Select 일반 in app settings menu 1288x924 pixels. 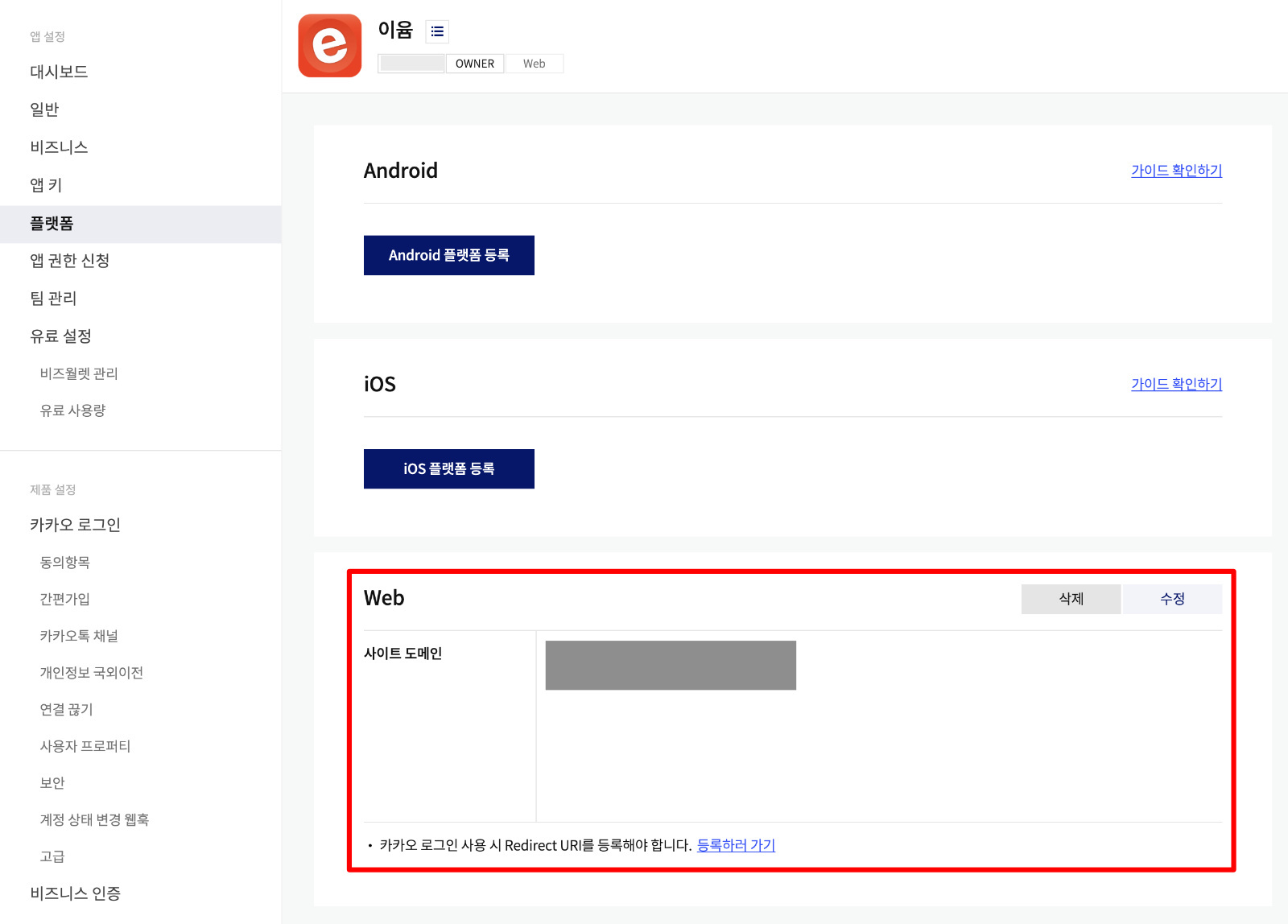[x=44, y=109]
